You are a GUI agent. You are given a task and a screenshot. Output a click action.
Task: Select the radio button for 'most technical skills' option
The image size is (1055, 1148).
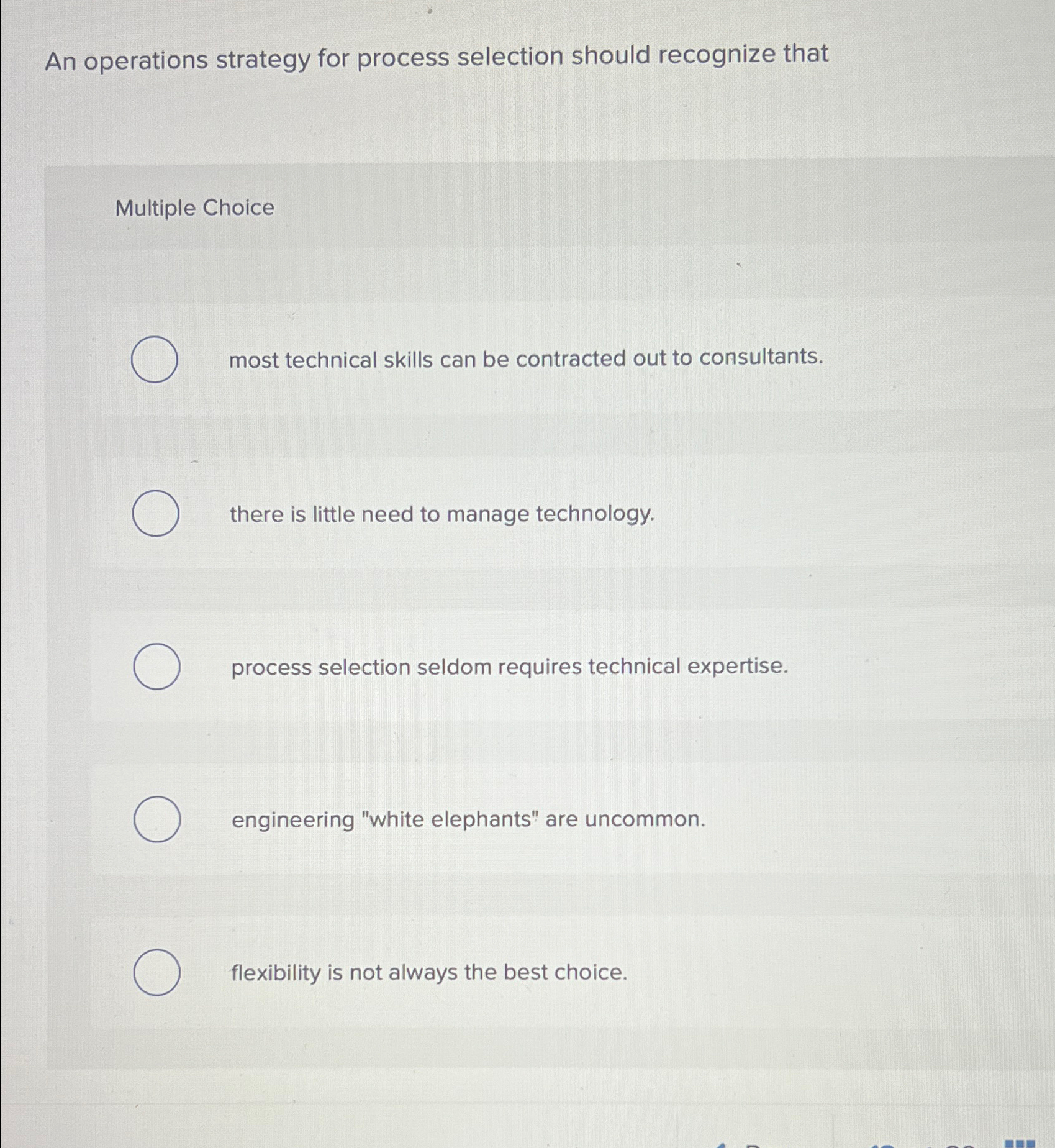pyautogui.click(x=154, y=359)
